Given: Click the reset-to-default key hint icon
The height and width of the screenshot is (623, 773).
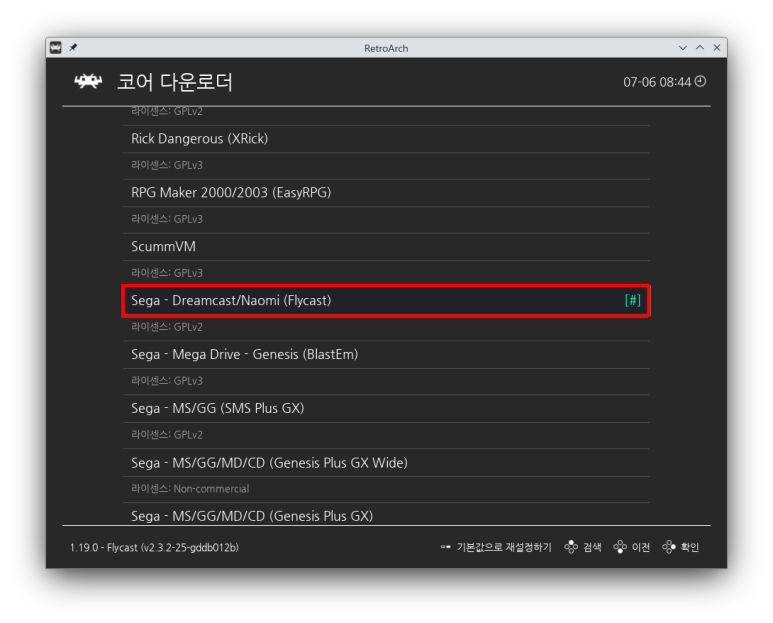Looking at the screenshot, I should point(446,547).
